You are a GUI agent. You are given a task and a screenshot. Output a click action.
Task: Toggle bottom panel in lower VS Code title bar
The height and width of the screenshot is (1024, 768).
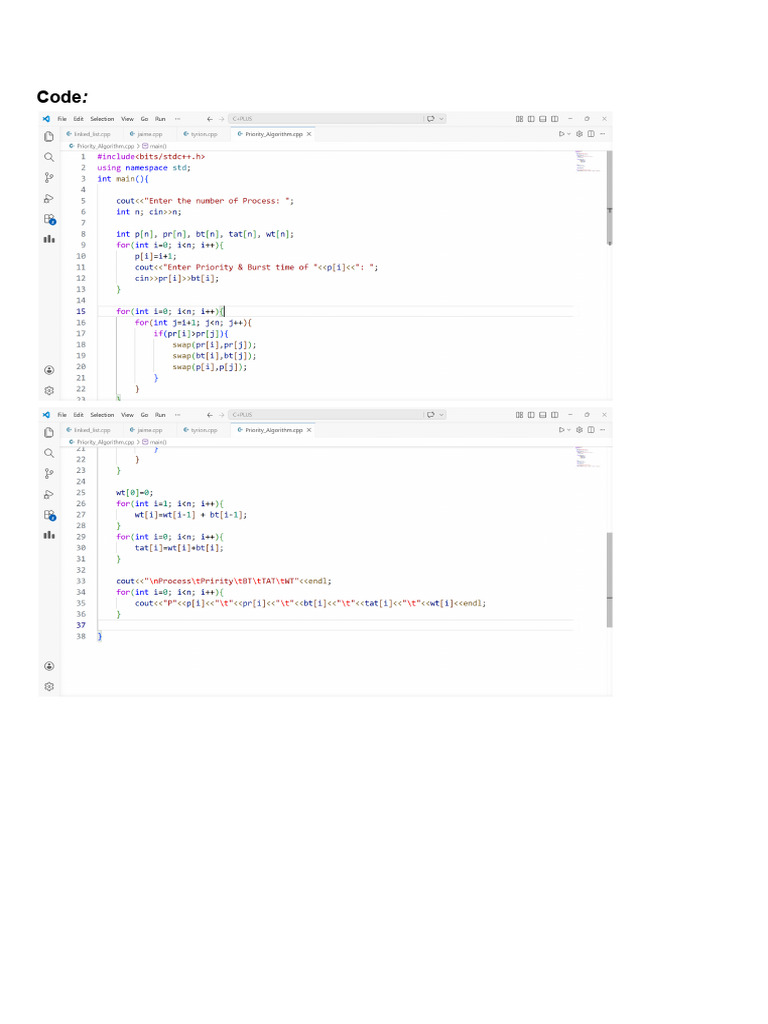click(x=543, y=415)
